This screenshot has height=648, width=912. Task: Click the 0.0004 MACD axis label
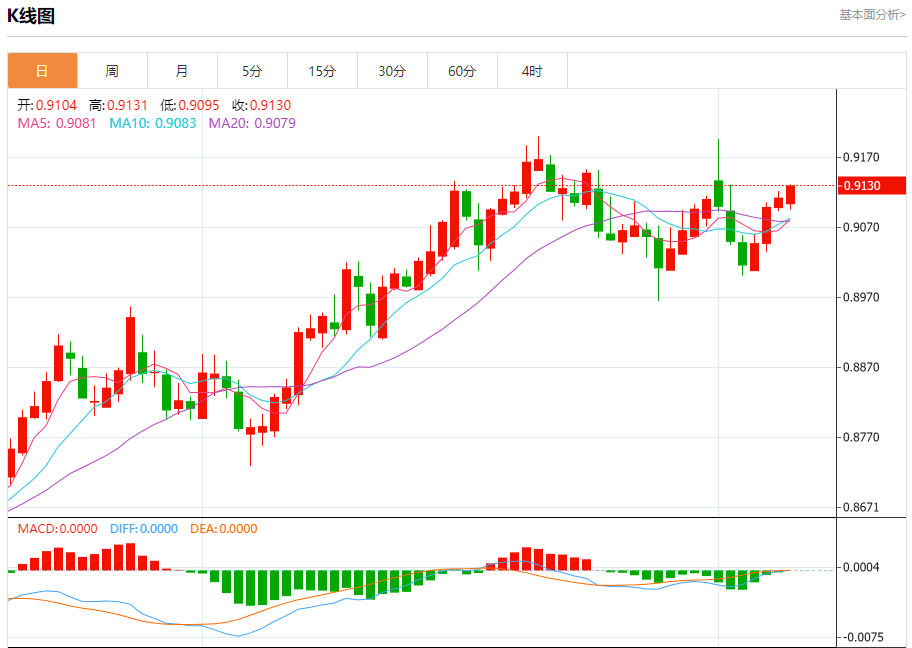[x=861, y=567]
